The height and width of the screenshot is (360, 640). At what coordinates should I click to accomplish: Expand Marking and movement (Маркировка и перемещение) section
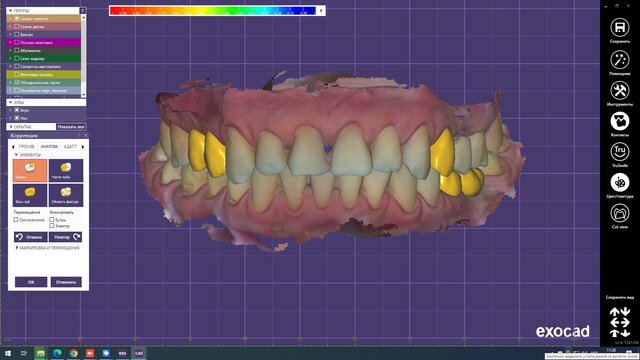[17, 248]
